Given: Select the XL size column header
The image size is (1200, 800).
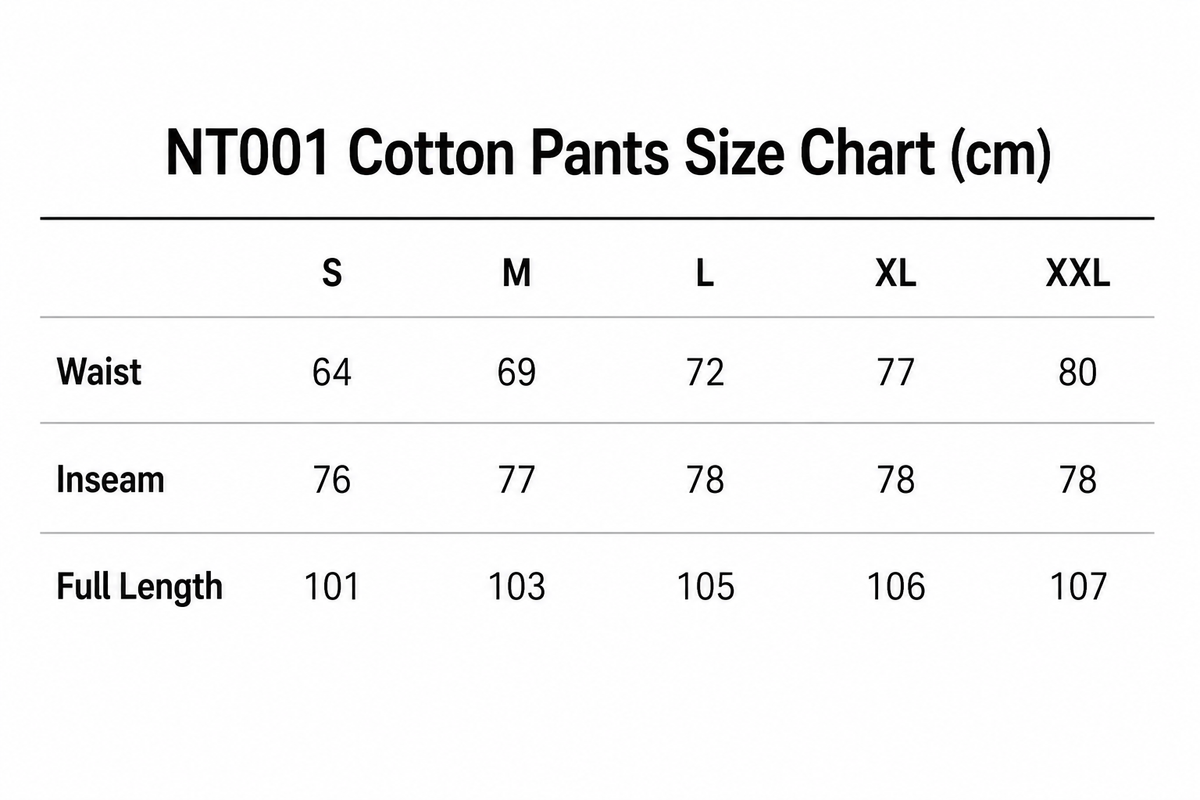Looking at the screenshot, I should (895, 273).
